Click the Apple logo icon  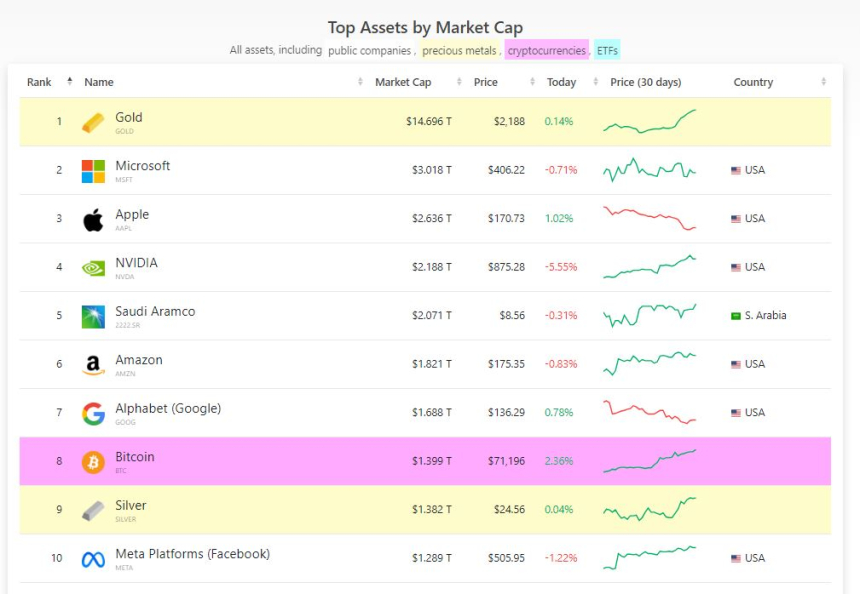point(93,220)
